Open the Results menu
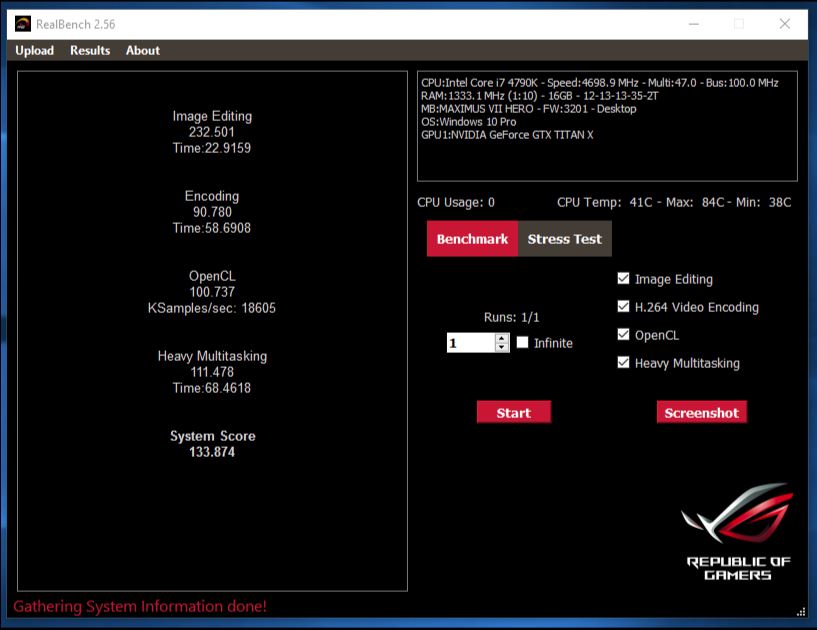 coord(90,51)
